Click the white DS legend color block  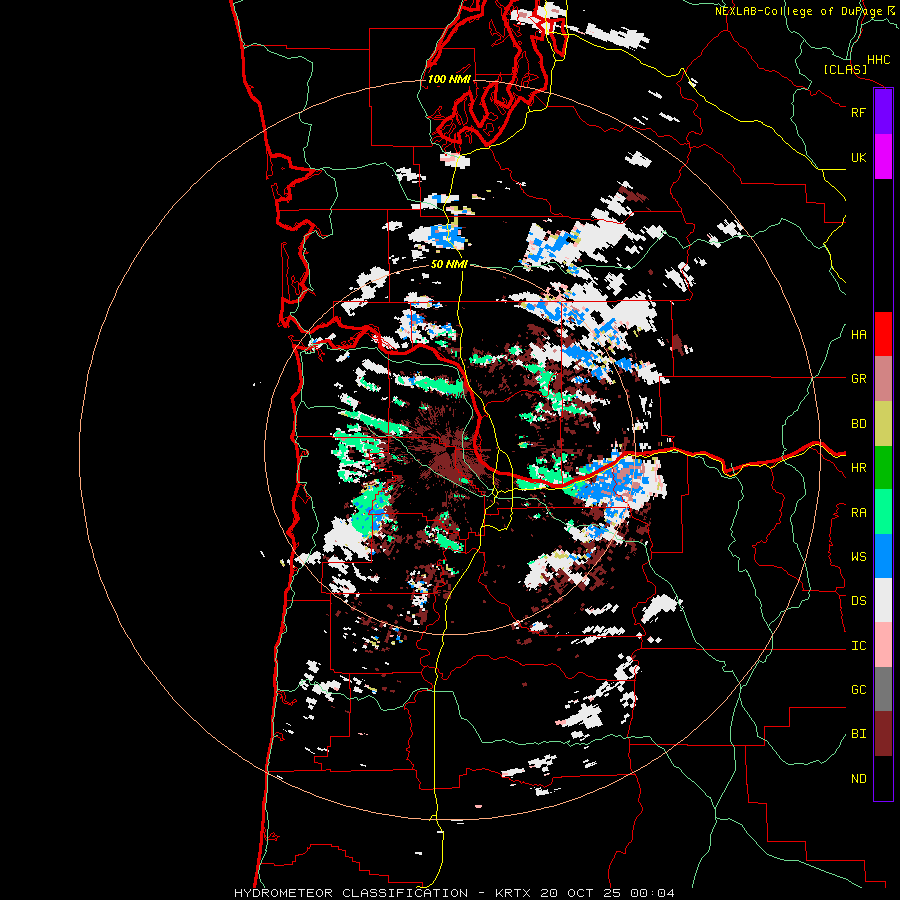coord(883,600)
